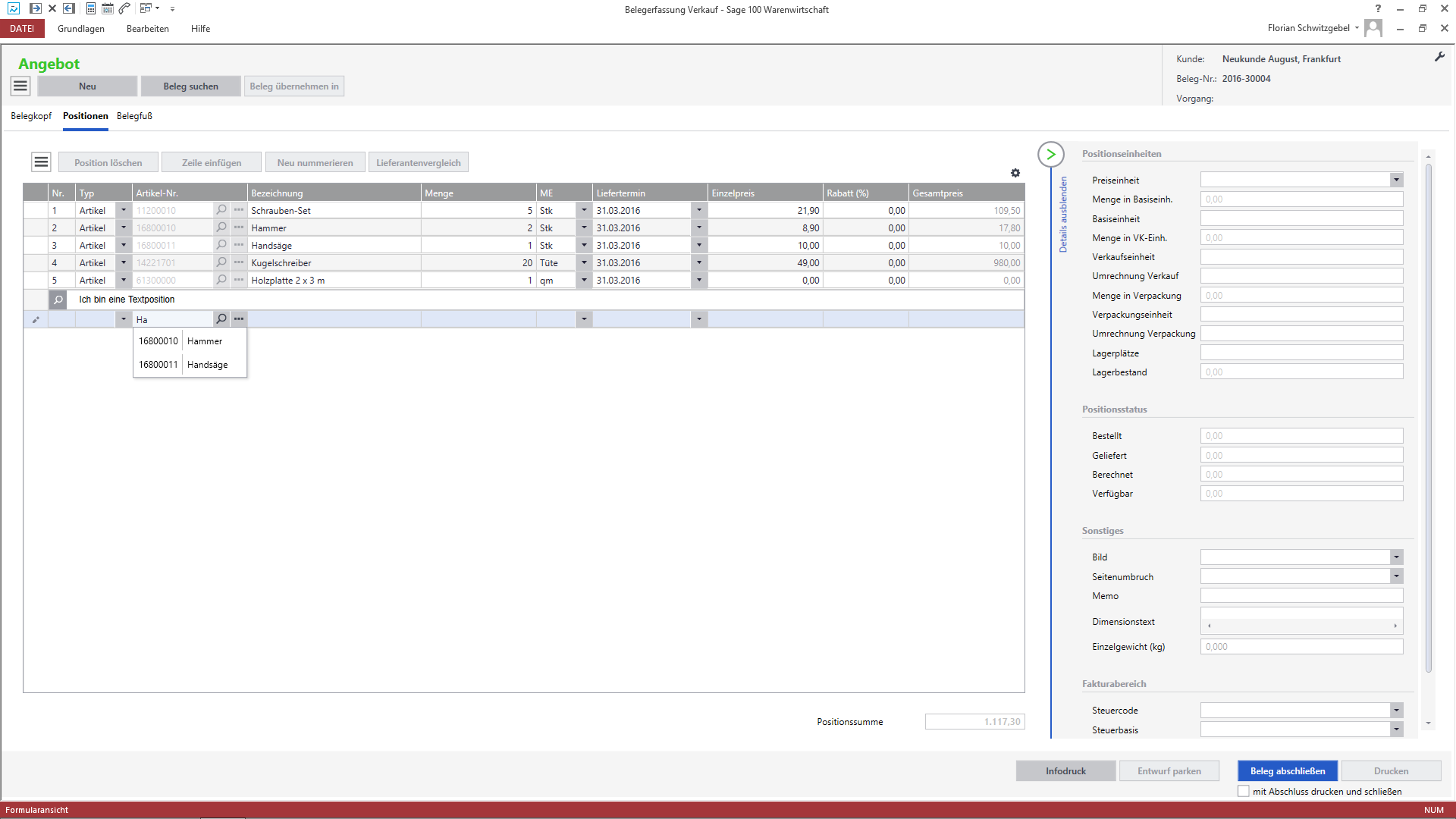Open the Grundlagen menu
This screenshot has height=819, width=1456.
(x=81, y=29)
